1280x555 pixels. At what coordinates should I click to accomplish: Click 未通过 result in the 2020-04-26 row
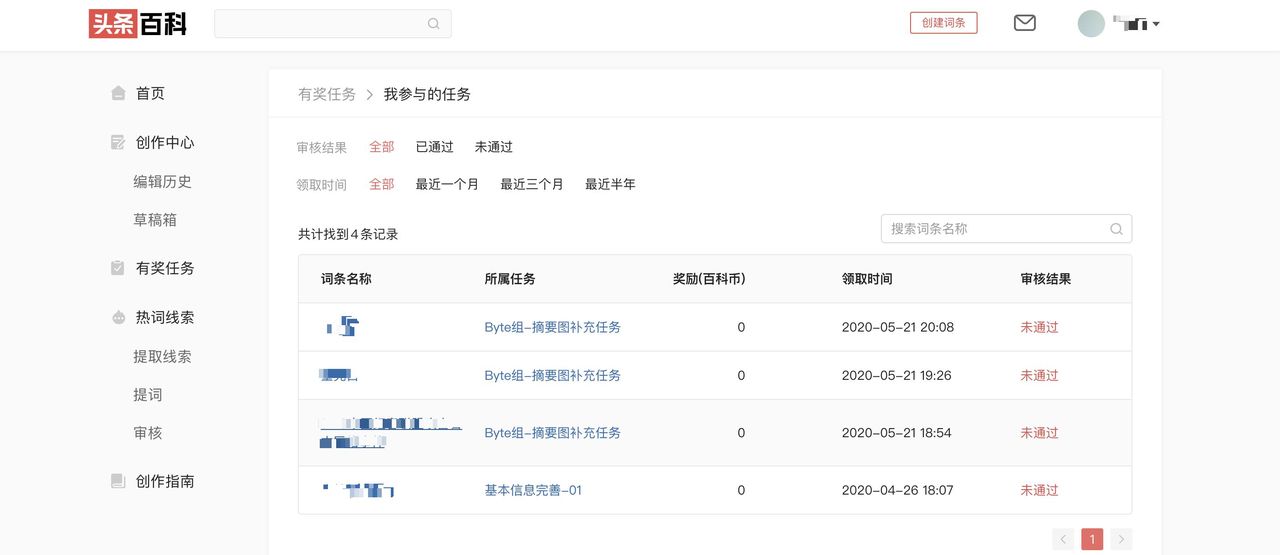coord(1039,490)
